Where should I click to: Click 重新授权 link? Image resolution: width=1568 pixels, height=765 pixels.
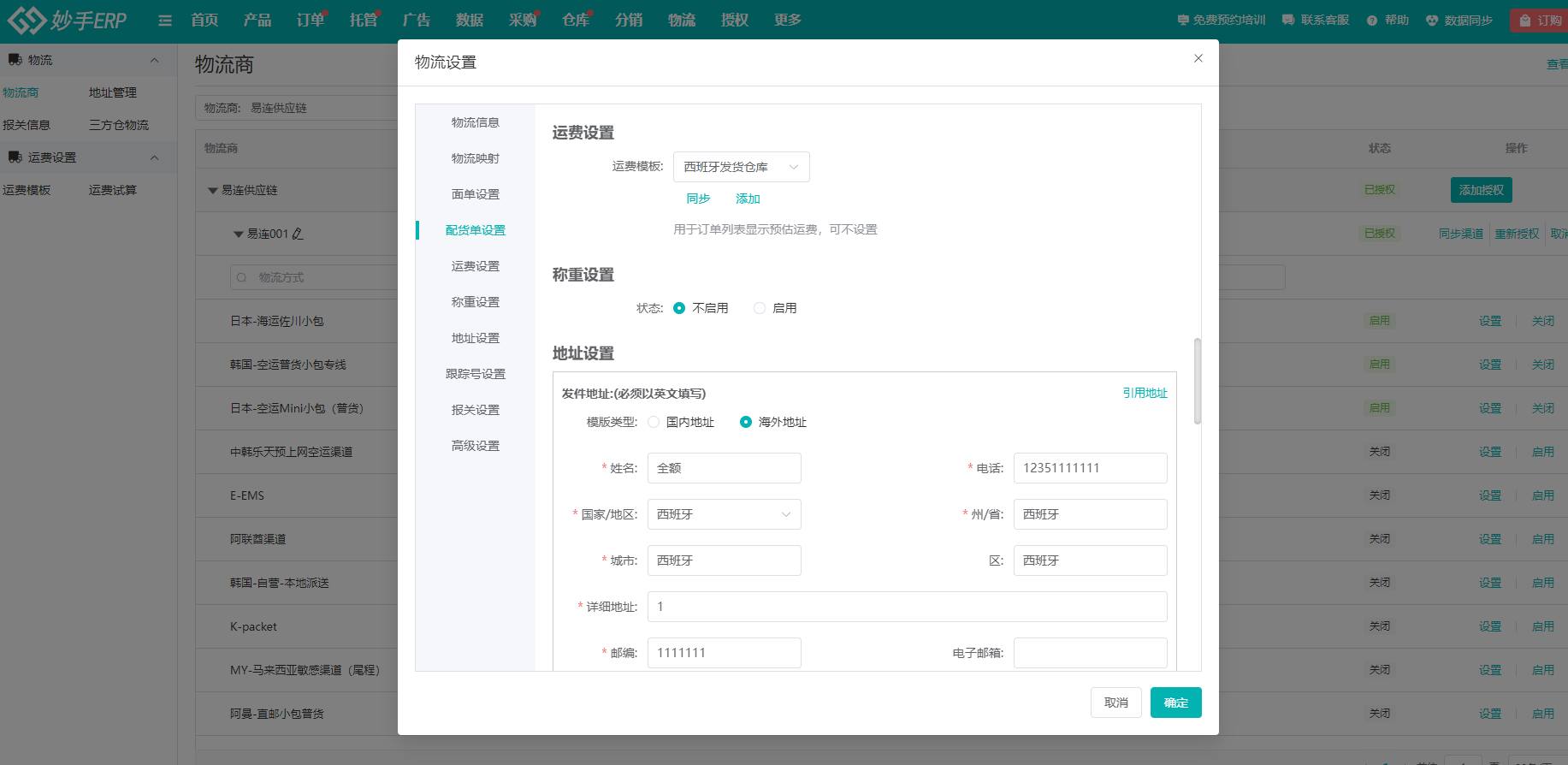[x=1517, y=234]
